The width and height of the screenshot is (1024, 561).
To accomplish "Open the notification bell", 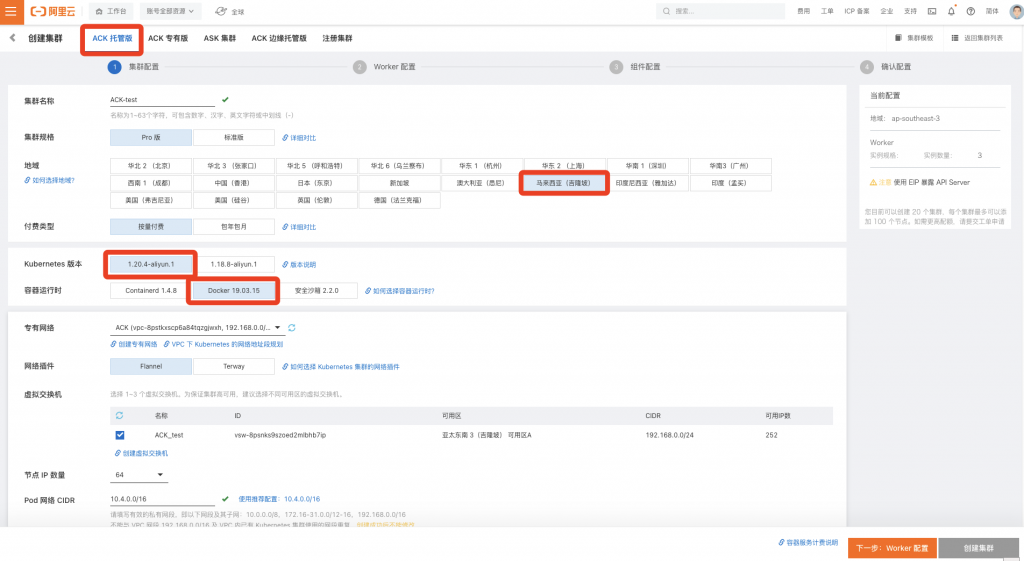I will (x=952, y=11).
